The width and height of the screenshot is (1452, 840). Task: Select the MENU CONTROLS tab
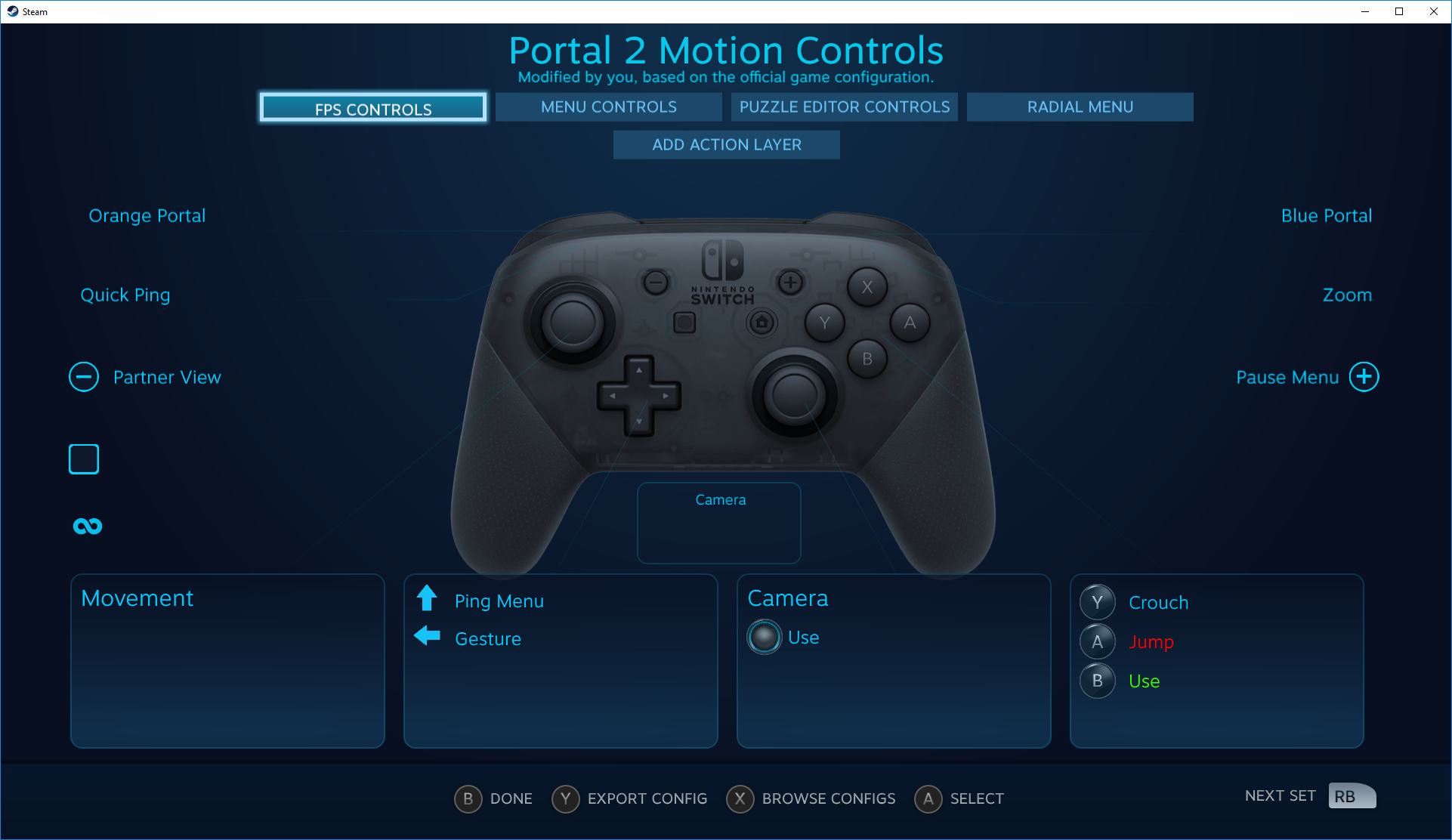(x=608, y=107)
